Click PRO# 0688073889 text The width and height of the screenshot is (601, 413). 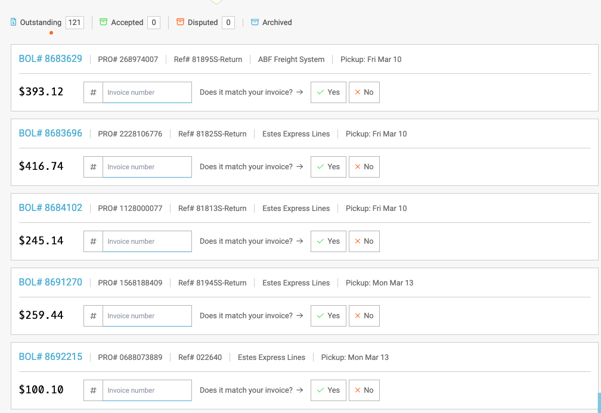(130, 357)
